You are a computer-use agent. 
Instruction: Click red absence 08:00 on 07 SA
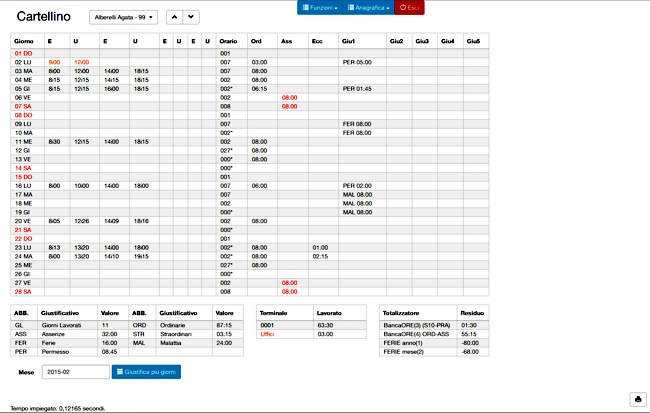pyautogui.click(x=289, y=107)
